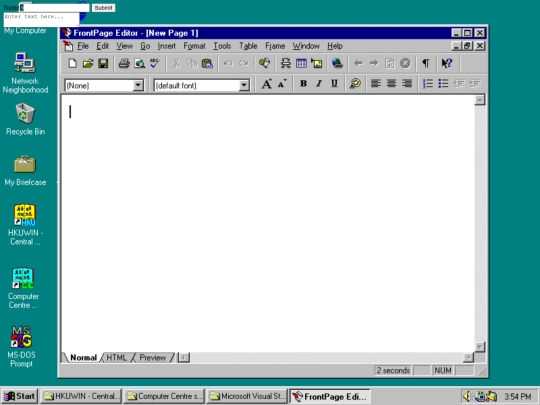Open the Frame menu
Screen dimensions: 540x405
pyautogui.click(x=275, y=46)
